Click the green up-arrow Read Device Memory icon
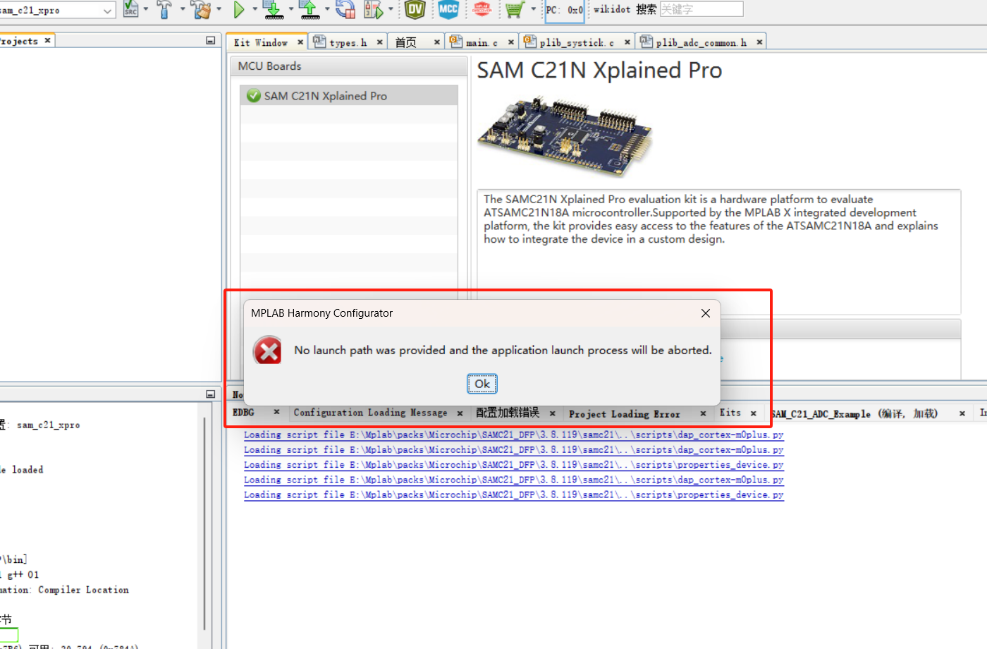The width and height of the screenshot is (987, 649). (x=309, y=9)
